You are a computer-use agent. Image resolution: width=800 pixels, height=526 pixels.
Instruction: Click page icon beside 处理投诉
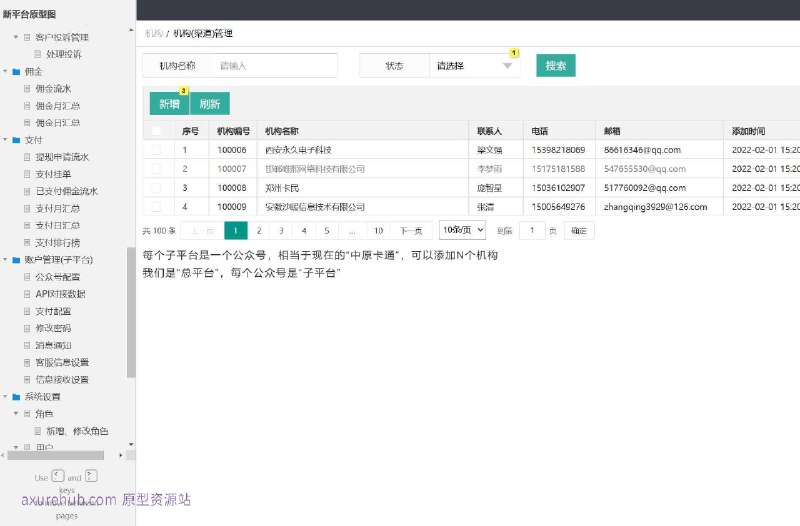[x=38, y=54]
